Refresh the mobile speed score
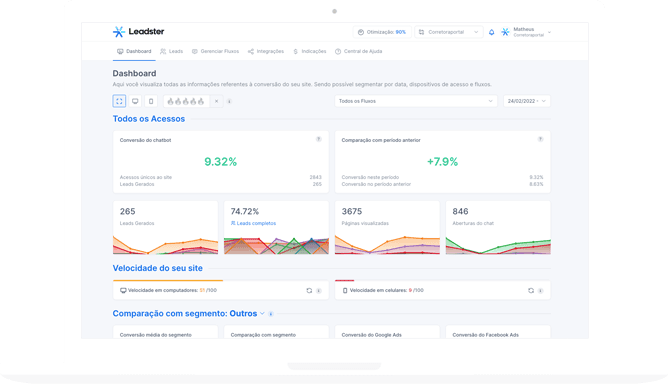The height and width of the screenshot is (384, 668). click(531, 291)
